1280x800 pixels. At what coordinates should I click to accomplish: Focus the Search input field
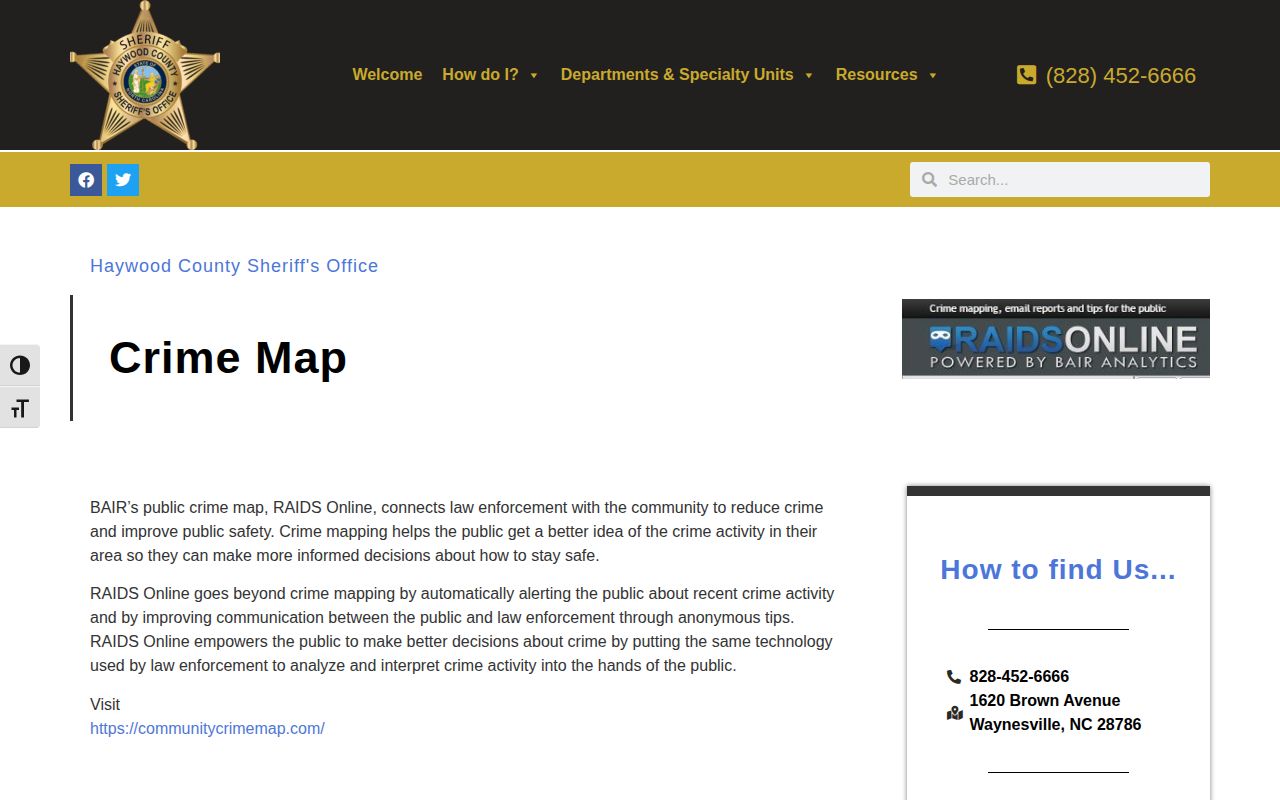(x=1060, y=180)
